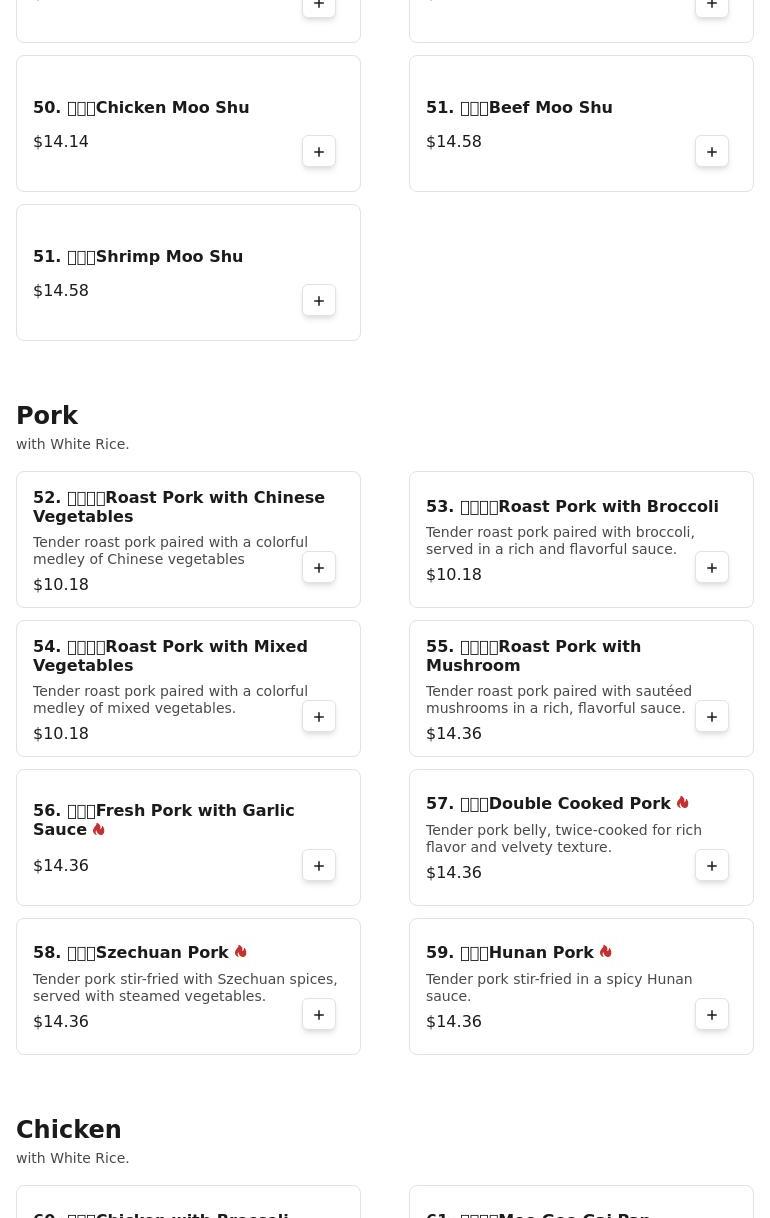
Task: Click the Pork section heading
Action: click(x=47, y=416)
